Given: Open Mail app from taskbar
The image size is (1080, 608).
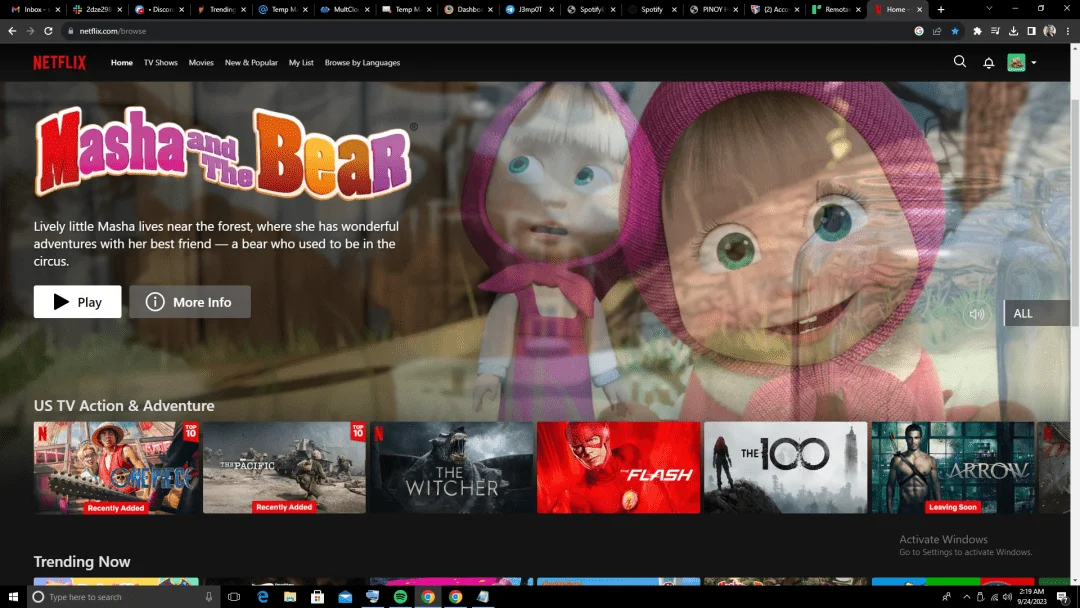Looking at the screenshot, I should click(x=345, y=597).
